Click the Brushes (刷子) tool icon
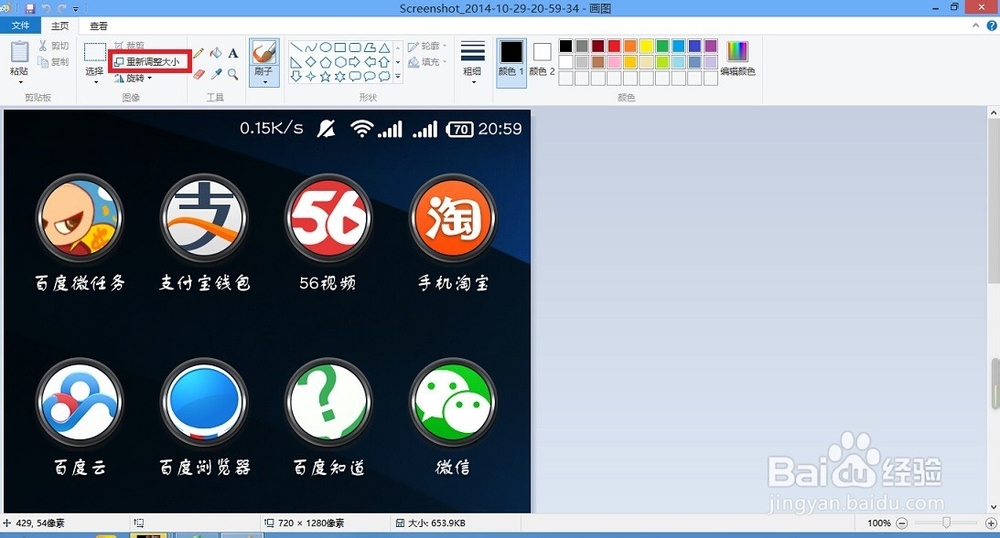Image resolution: width=1000 pixels, height=538 pixels. (263, 52)
